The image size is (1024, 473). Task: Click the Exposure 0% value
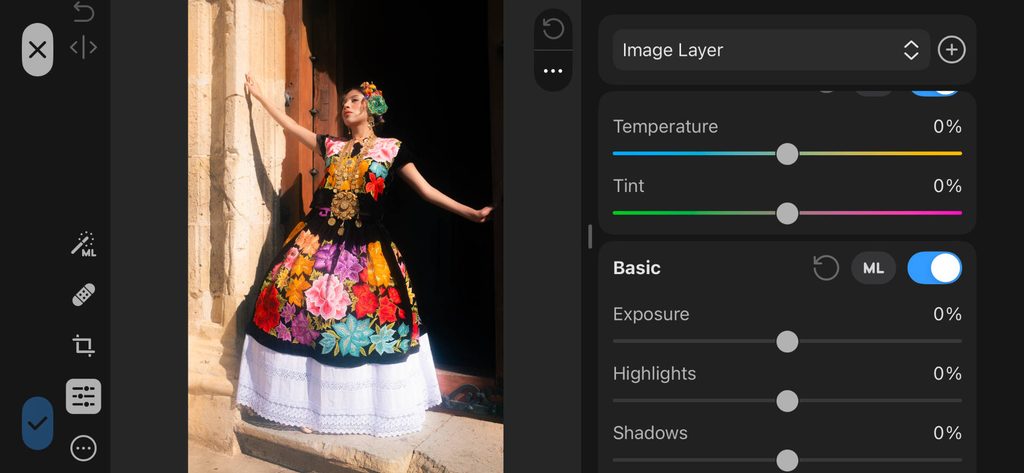click(x=947, y=314)
